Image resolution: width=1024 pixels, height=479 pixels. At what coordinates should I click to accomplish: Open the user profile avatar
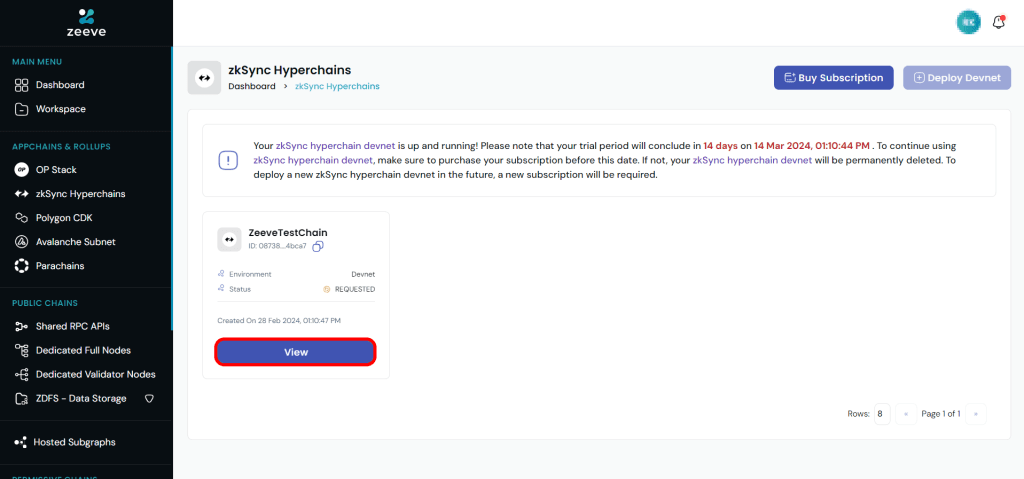pyautogui.click(x=968, y=23)
